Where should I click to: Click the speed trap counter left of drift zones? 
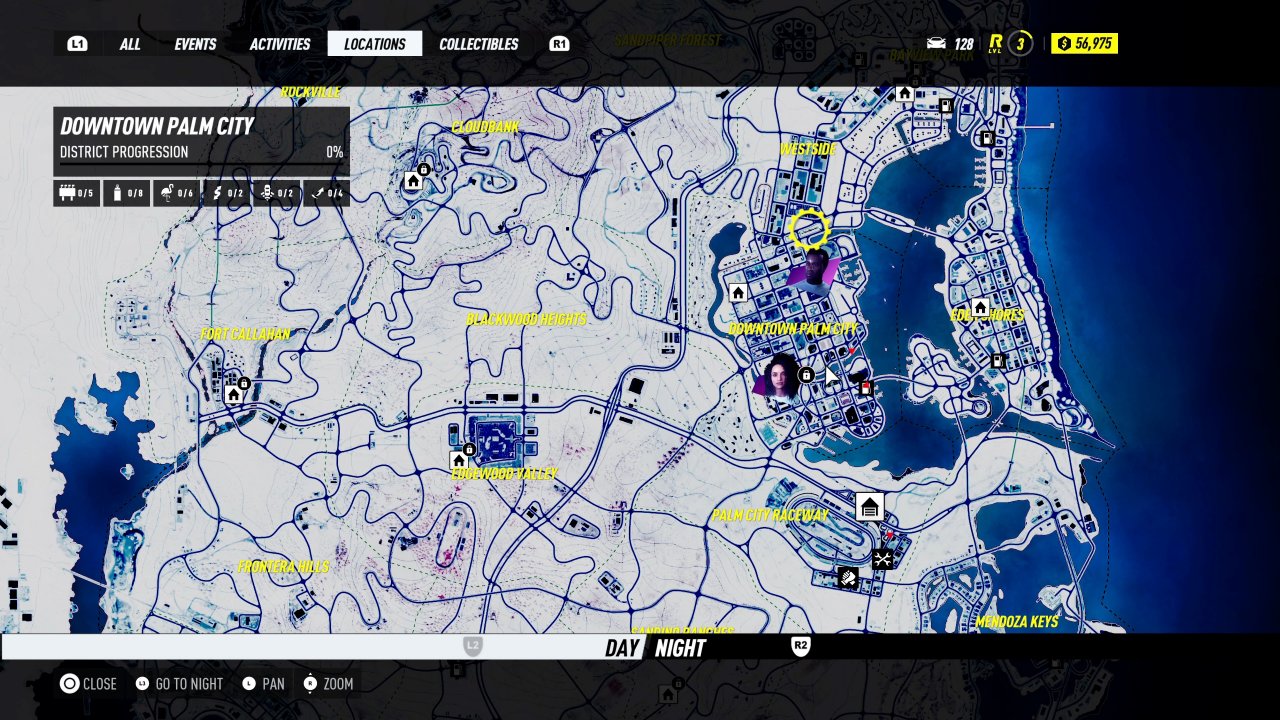(x=227, y=193)
